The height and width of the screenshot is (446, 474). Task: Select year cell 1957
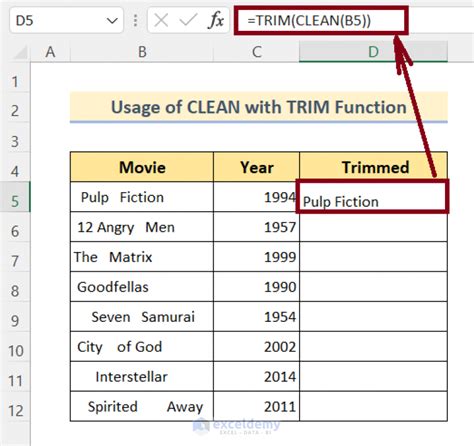click(256, 227)
